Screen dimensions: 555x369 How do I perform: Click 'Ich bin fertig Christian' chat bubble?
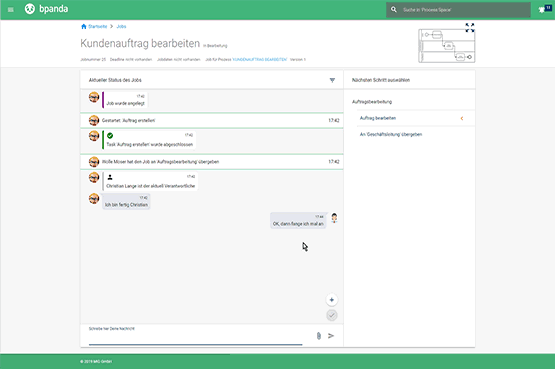point(126,201)
